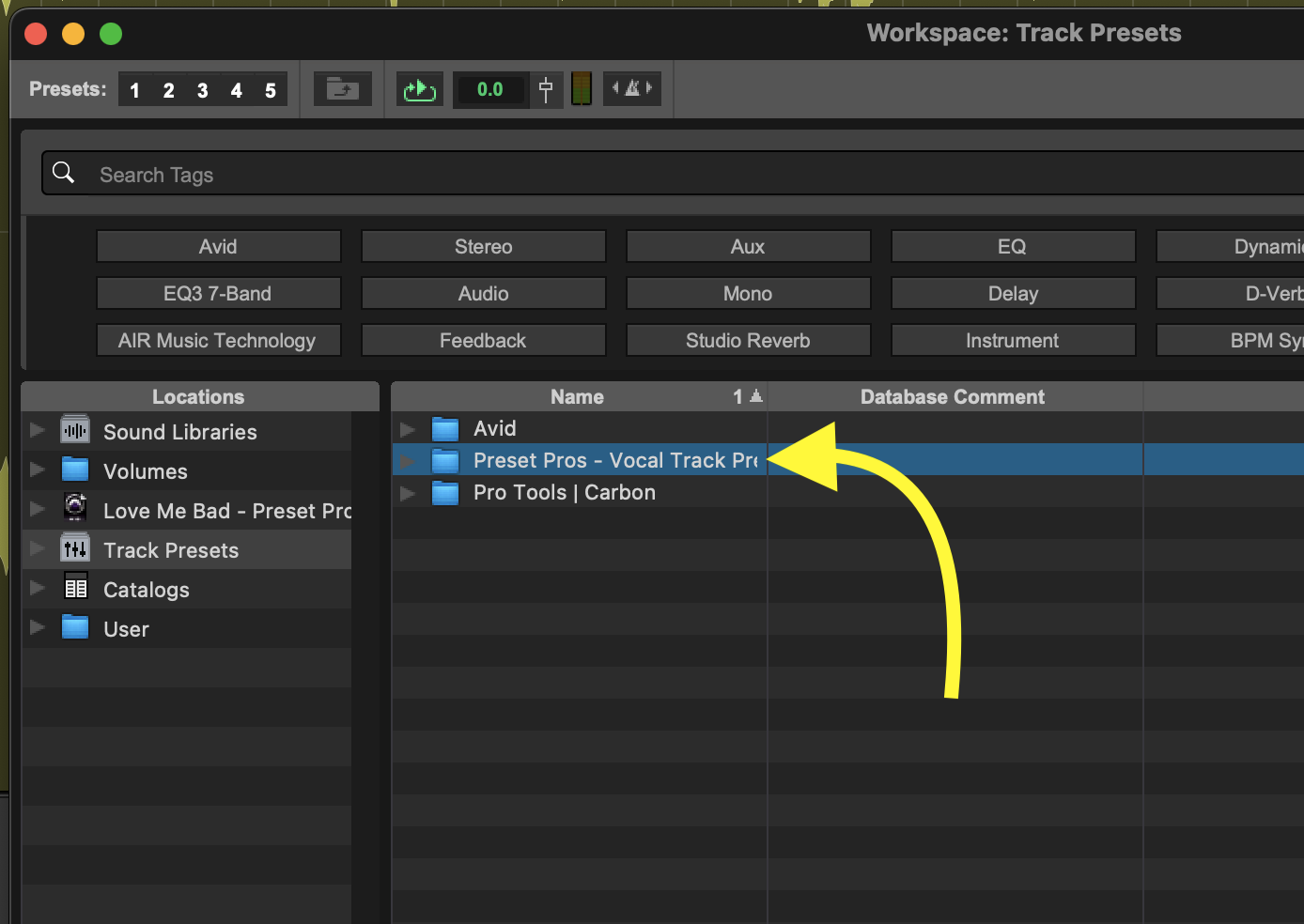The width and height of the screenshot is (1304, 924).
Task: Select 'Pro Tools | Carbon' row text
Action: coord(565,492)
